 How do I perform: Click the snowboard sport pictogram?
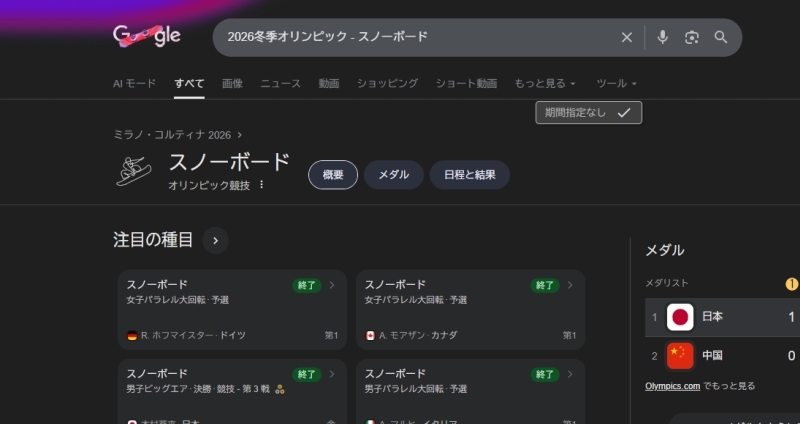pyautogui.click(x=134, y=171)
